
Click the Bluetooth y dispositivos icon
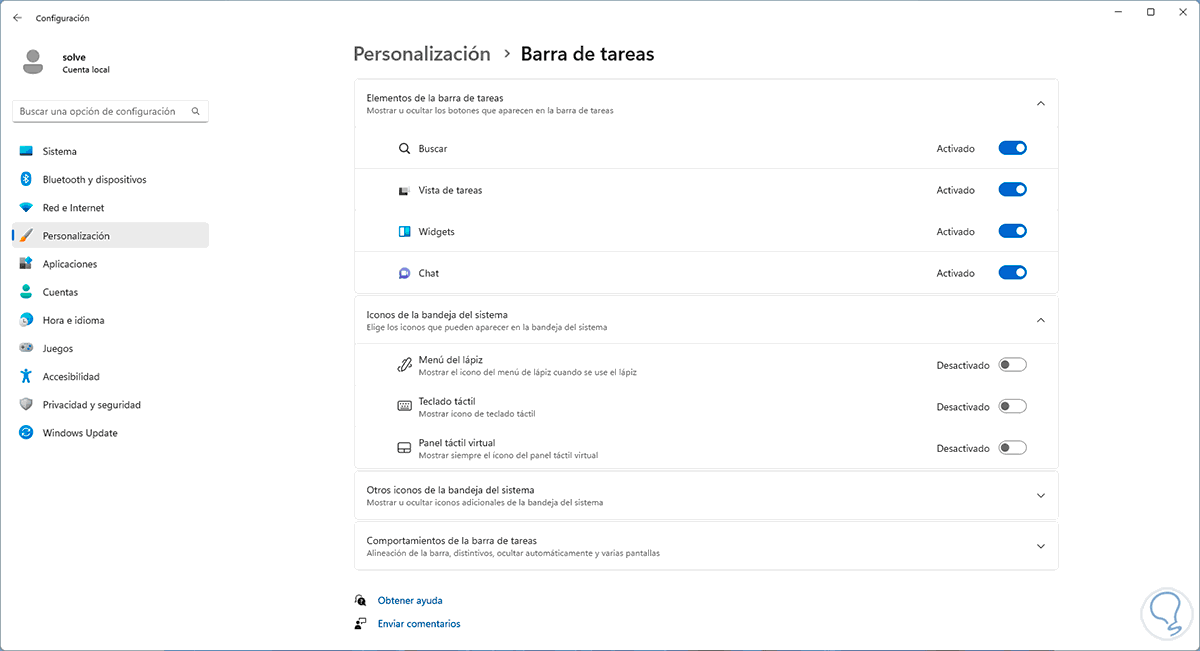(x=25, y=180)
